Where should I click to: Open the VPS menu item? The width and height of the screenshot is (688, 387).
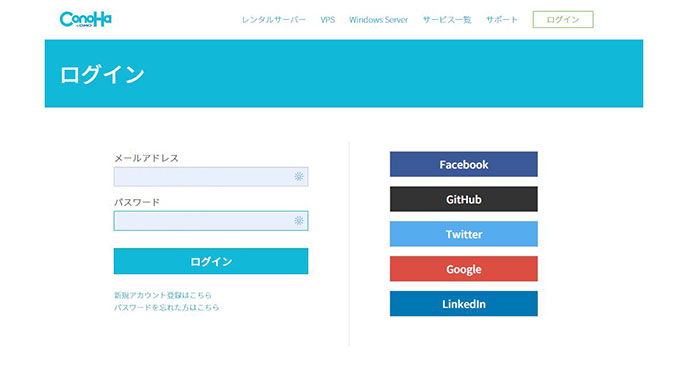click(328, 20)
